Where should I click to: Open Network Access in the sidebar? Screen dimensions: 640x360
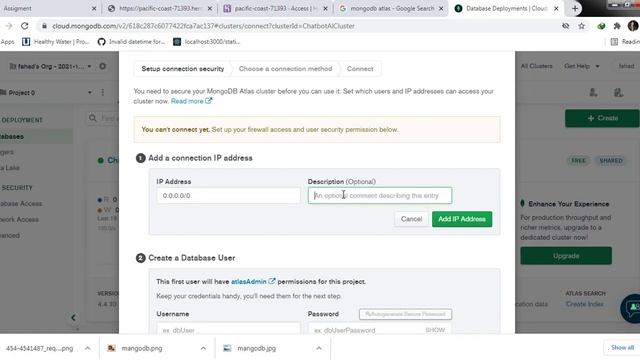20,219
